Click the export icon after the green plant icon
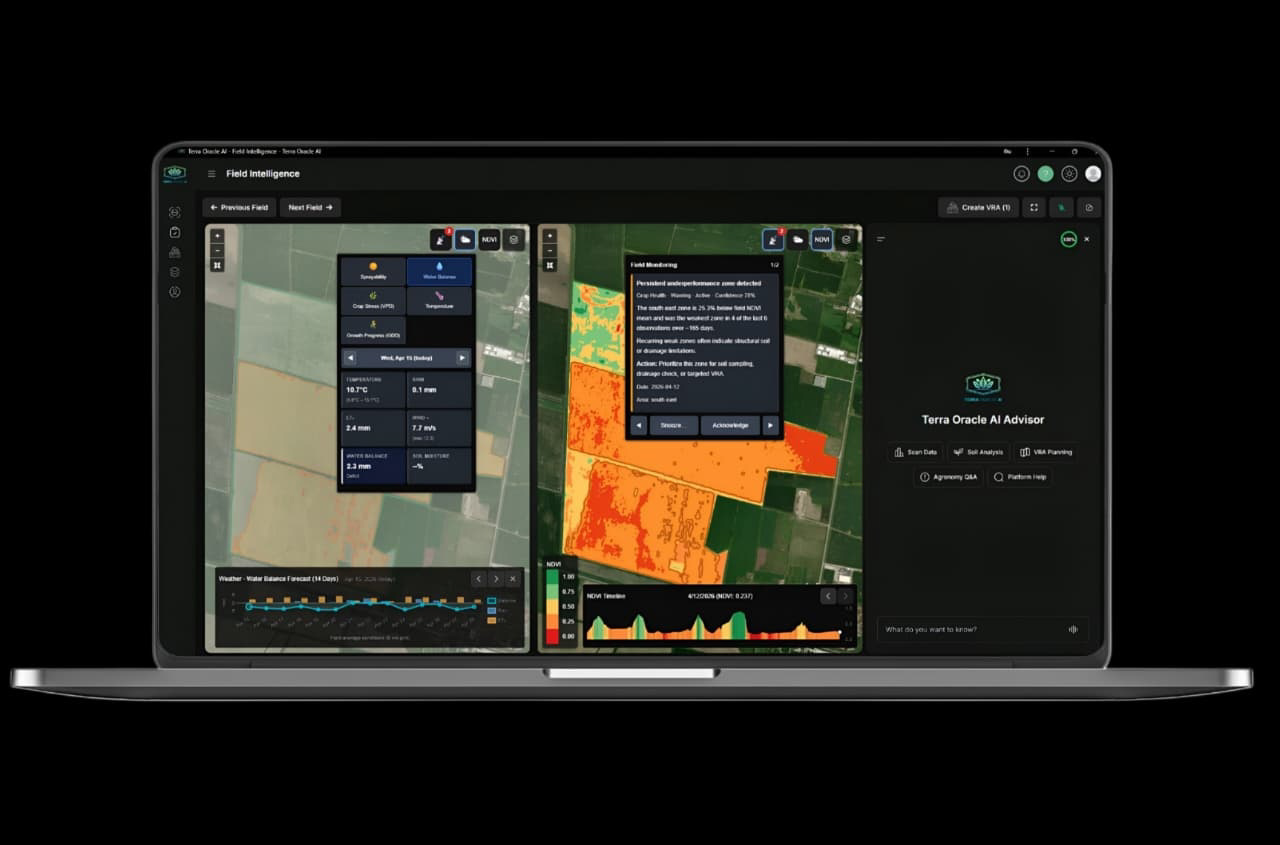Screen dimensions: 1280x845 [x=1089, y=207]
